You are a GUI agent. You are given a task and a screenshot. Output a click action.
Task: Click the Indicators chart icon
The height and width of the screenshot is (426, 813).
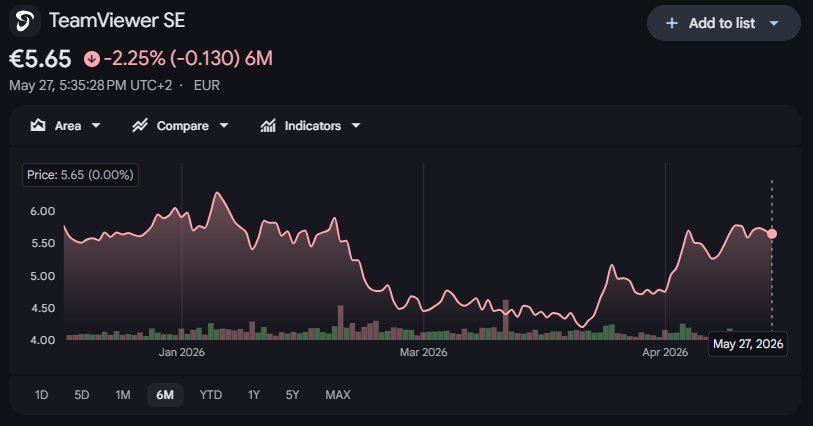[x=268, y=125]
